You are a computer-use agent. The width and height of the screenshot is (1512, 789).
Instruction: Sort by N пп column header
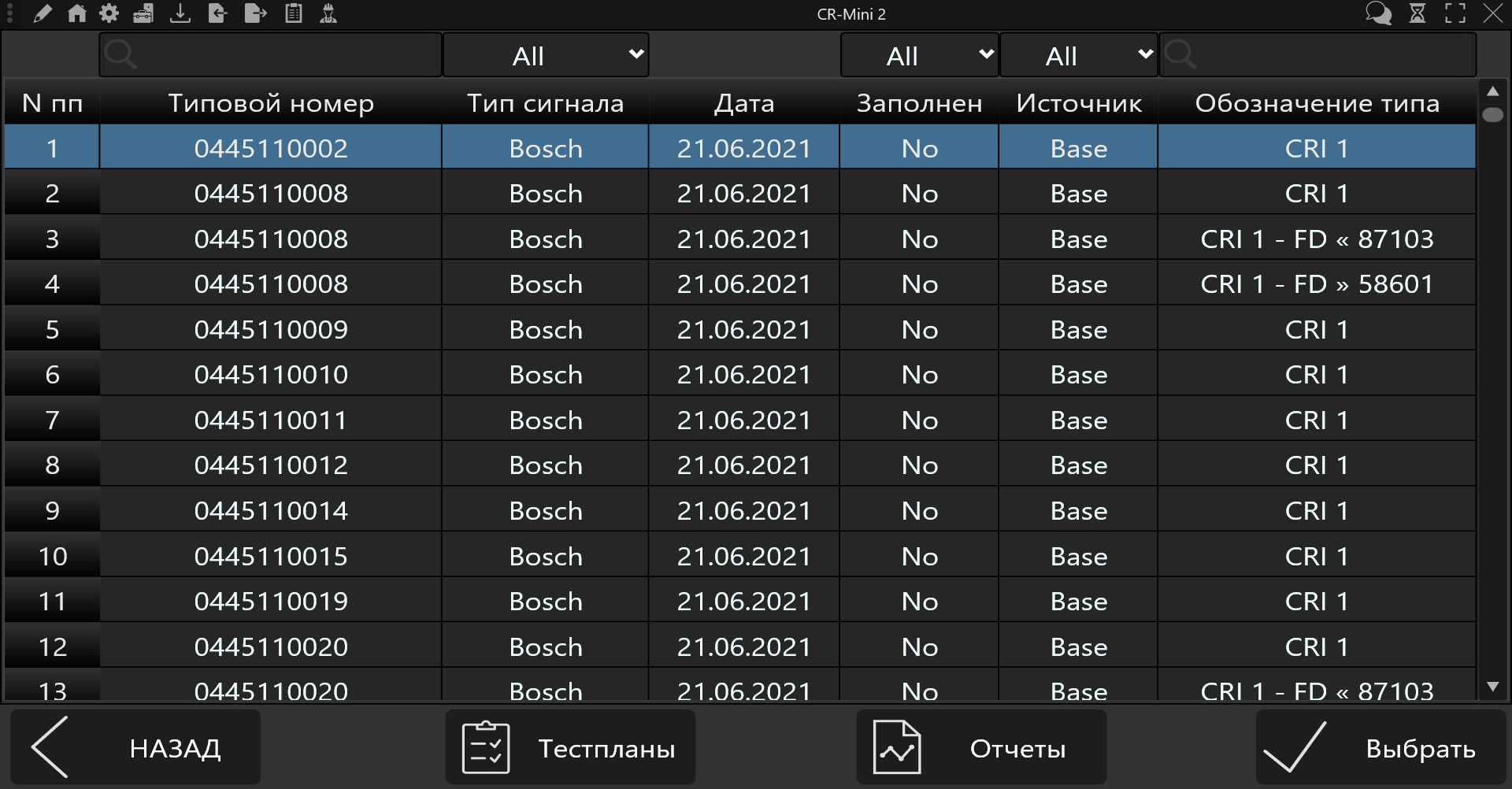pos(52,103)
